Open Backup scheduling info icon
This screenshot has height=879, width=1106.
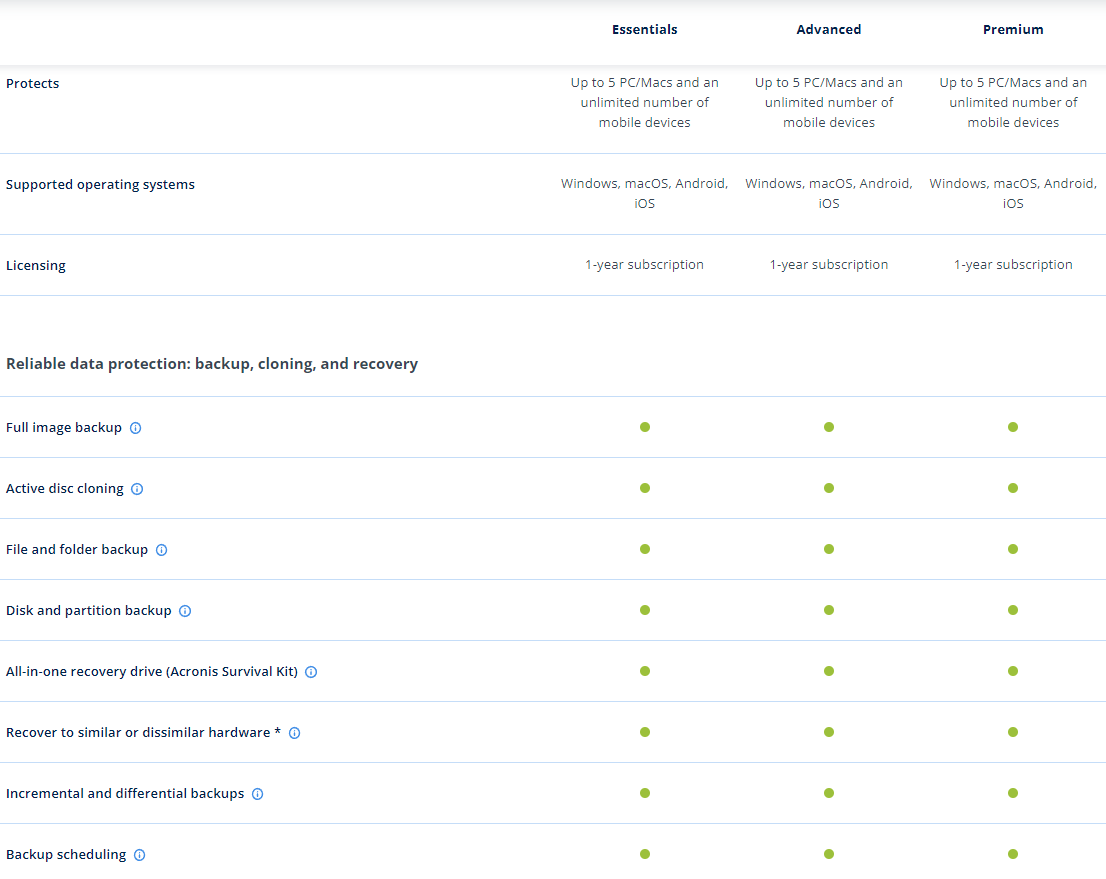point(140,855)
